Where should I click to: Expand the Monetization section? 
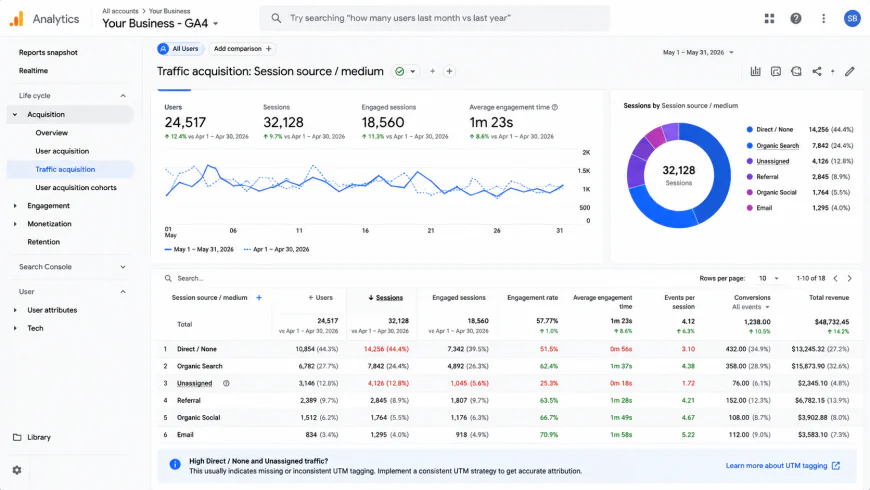[x=15, y=224]
